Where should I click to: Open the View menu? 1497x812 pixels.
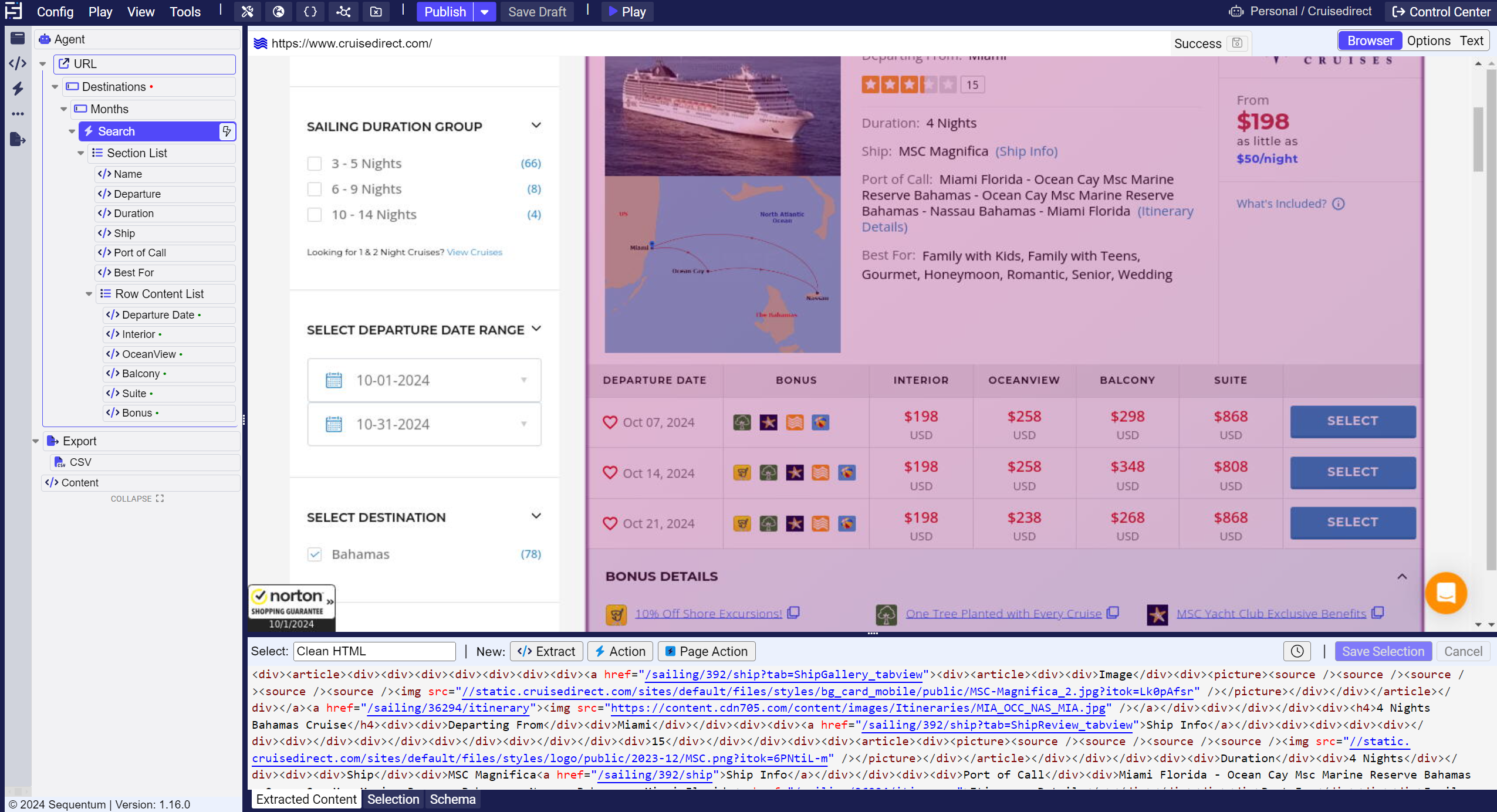tap(141, 12)
